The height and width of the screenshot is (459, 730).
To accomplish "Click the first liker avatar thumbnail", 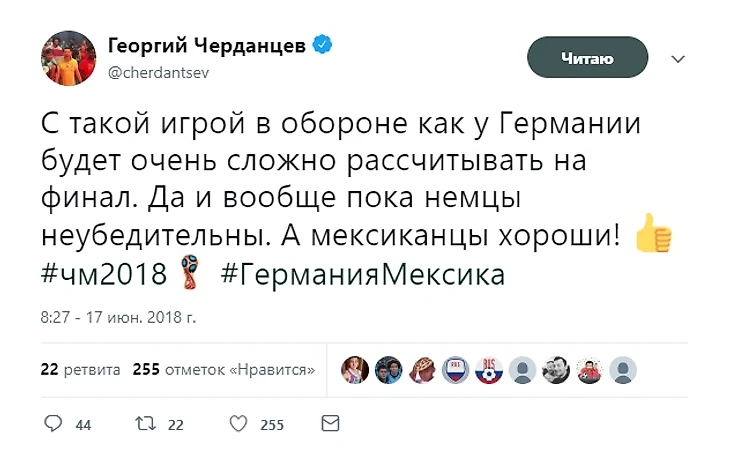I will 357,370.
